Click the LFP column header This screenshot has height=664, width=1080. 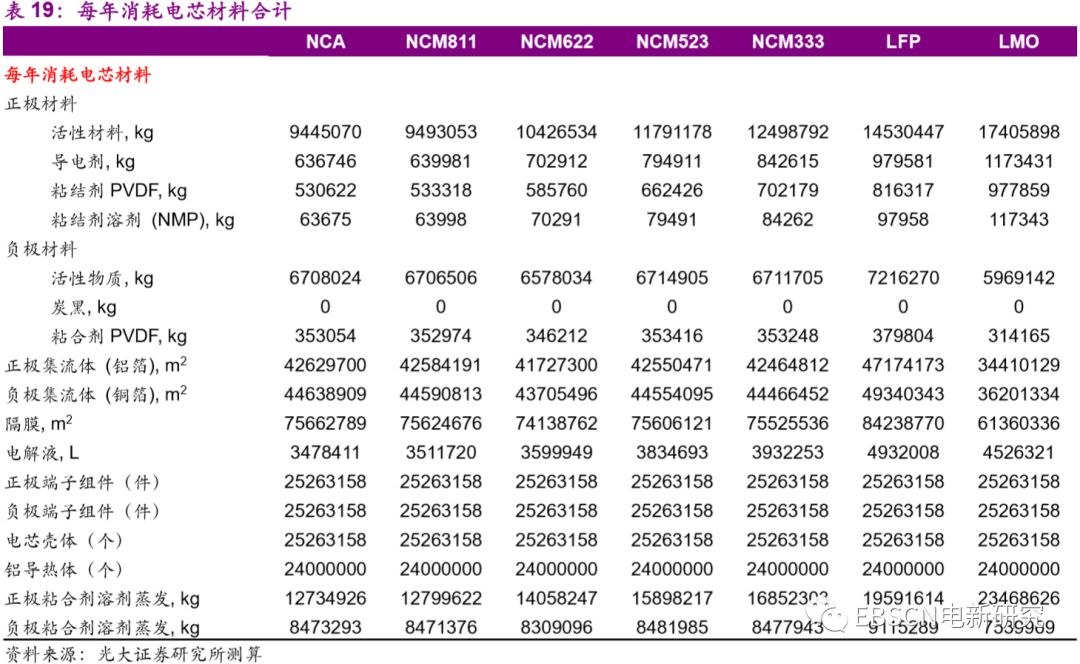click(903, 42)
